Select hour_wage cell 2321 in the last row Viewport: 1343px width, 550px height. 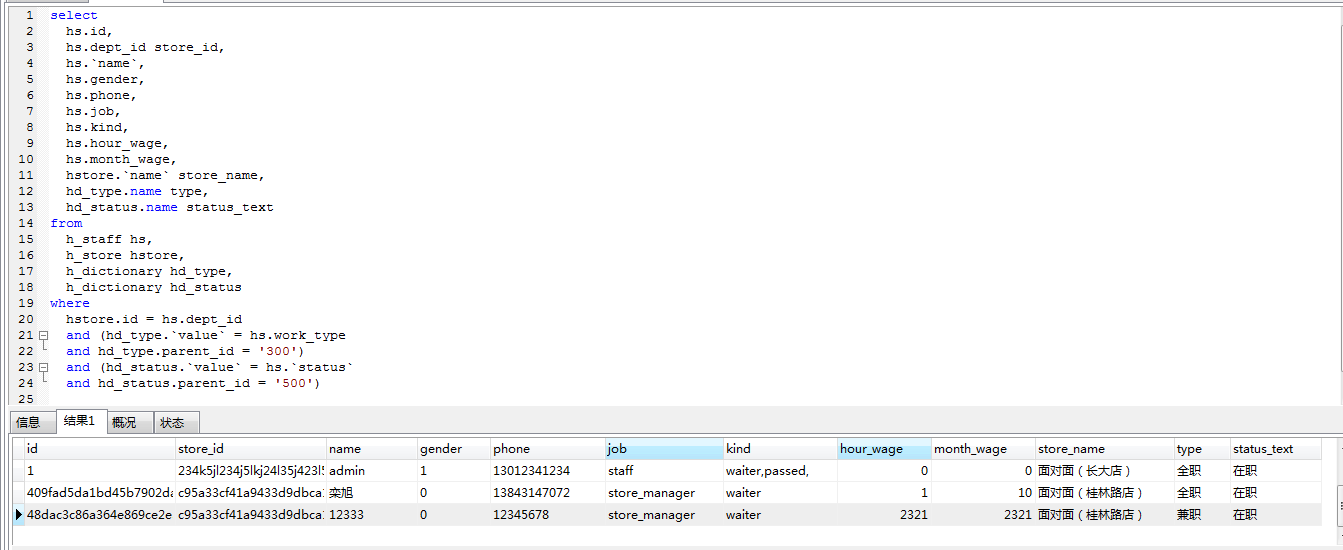coord(885,515)
